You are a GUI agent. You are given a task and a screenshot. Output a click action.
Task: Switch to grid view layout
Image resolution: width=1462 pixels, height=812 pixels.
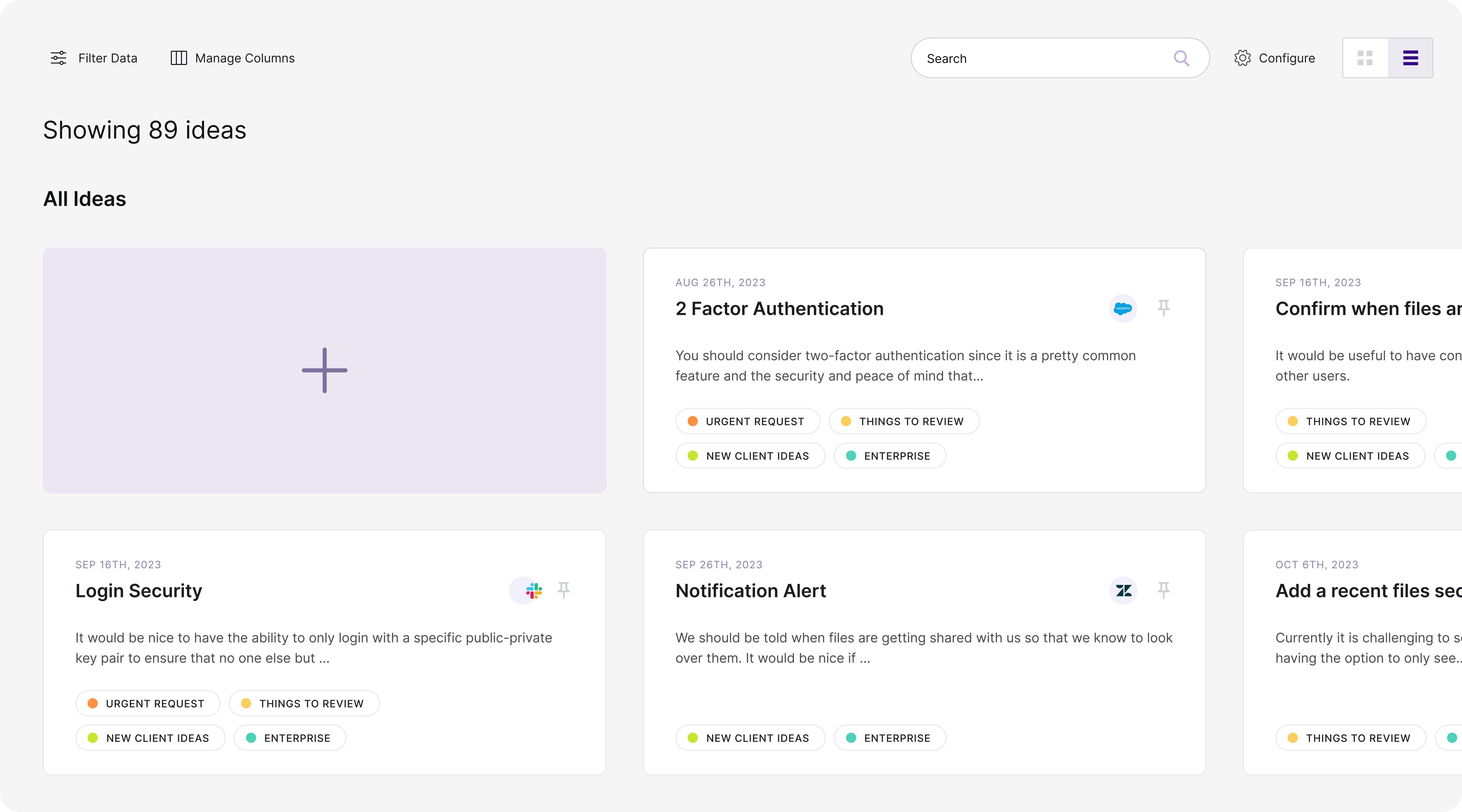(1365, 58)
